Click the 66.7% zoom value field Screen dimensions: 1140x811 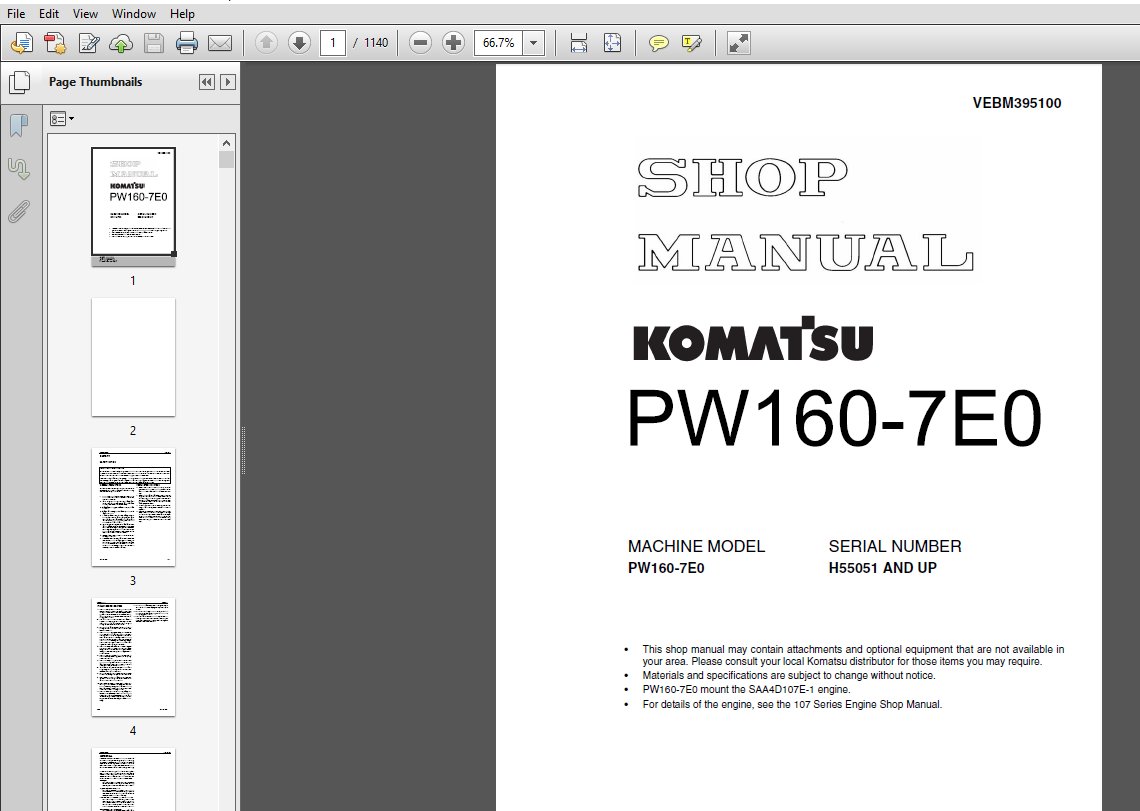[x=498, y=43]
